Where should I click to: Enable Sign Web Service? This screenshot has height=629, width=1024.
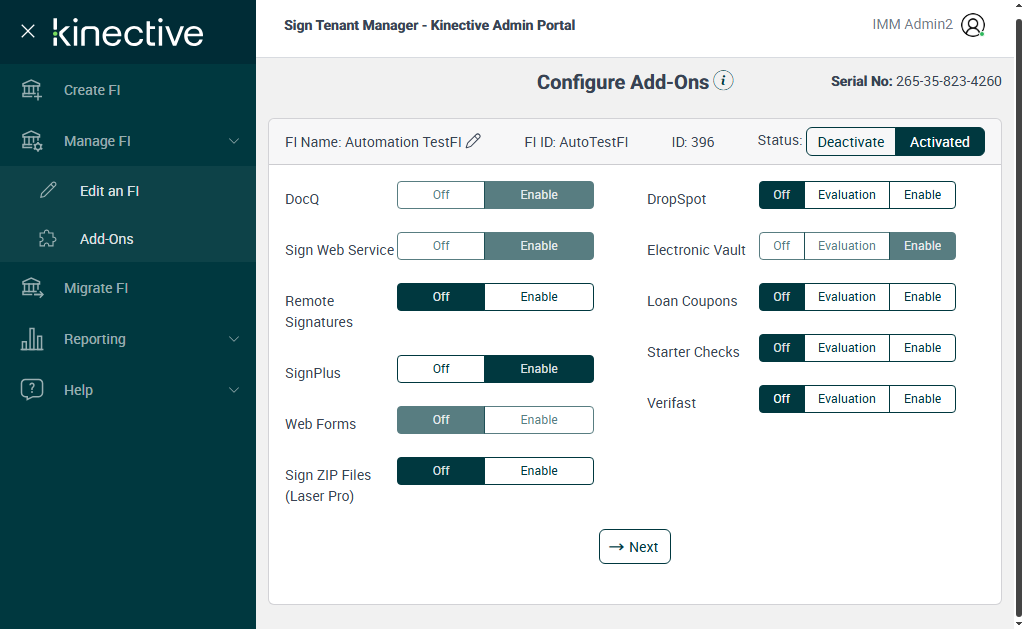tap(539, 246)
